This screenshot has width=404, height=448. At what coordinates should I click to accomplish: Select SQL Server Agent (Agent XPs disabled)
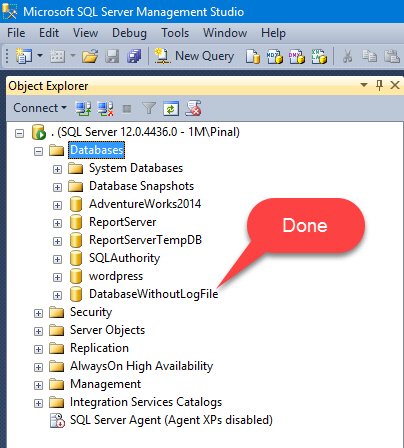pyautogui.click(x=171, y=420)
